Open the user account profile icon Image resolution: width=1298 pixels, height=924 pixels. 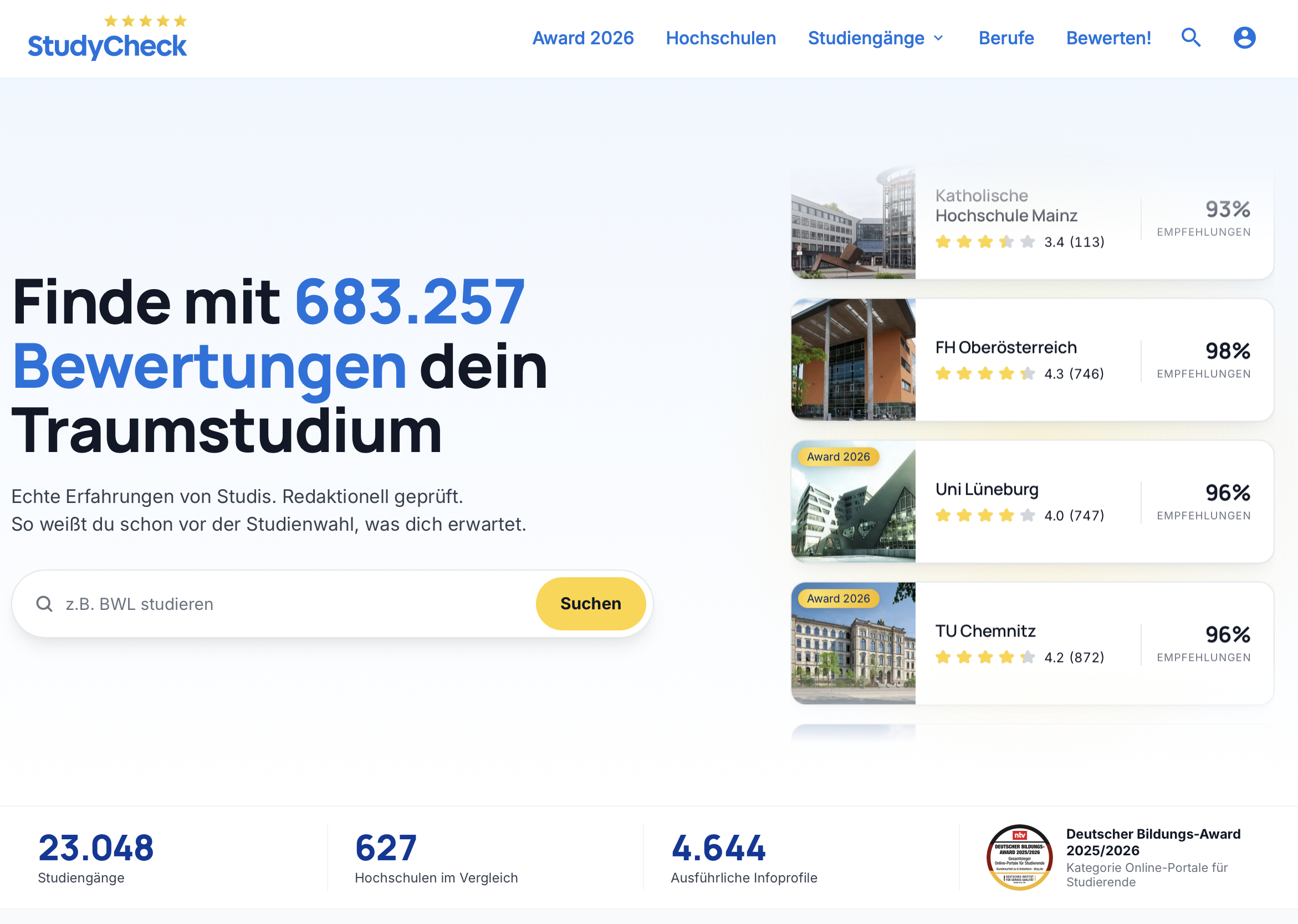(x=1244, y=38)
